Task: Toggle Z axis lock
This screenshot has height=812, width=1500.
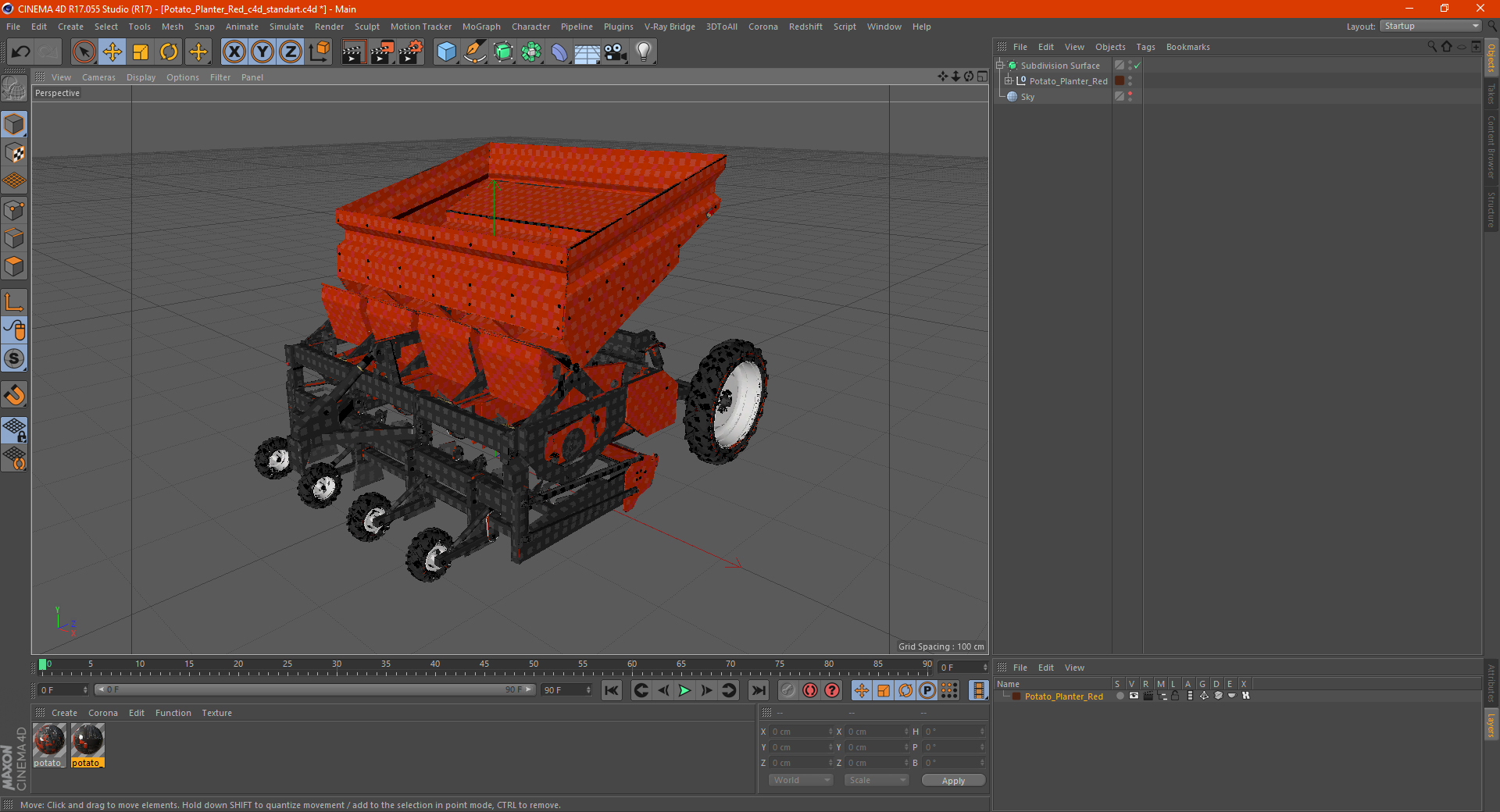Action: pos(291,52)
